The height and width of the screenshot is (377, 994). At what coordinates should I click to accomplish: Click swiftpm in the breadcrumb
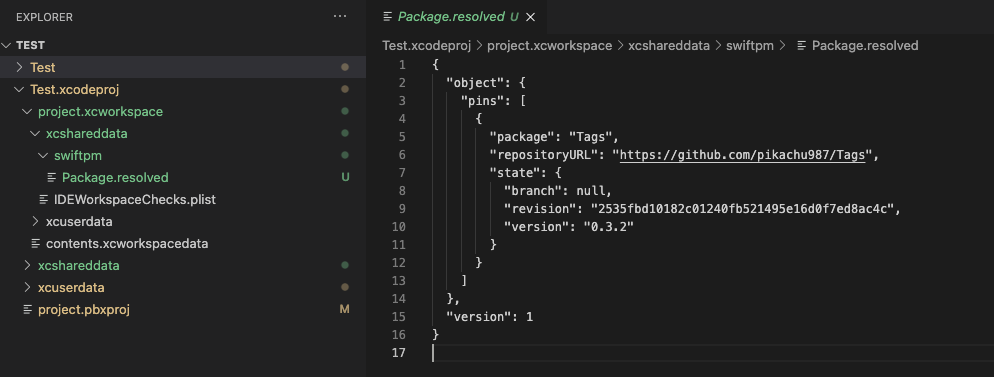[749, 46]
